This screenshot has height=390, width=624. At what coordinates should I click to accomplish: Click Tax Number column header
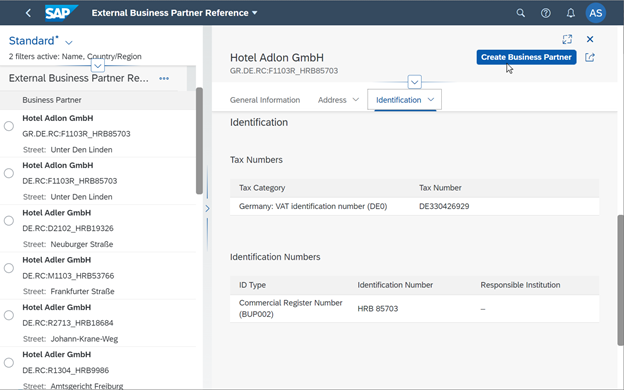coord(440,188)
